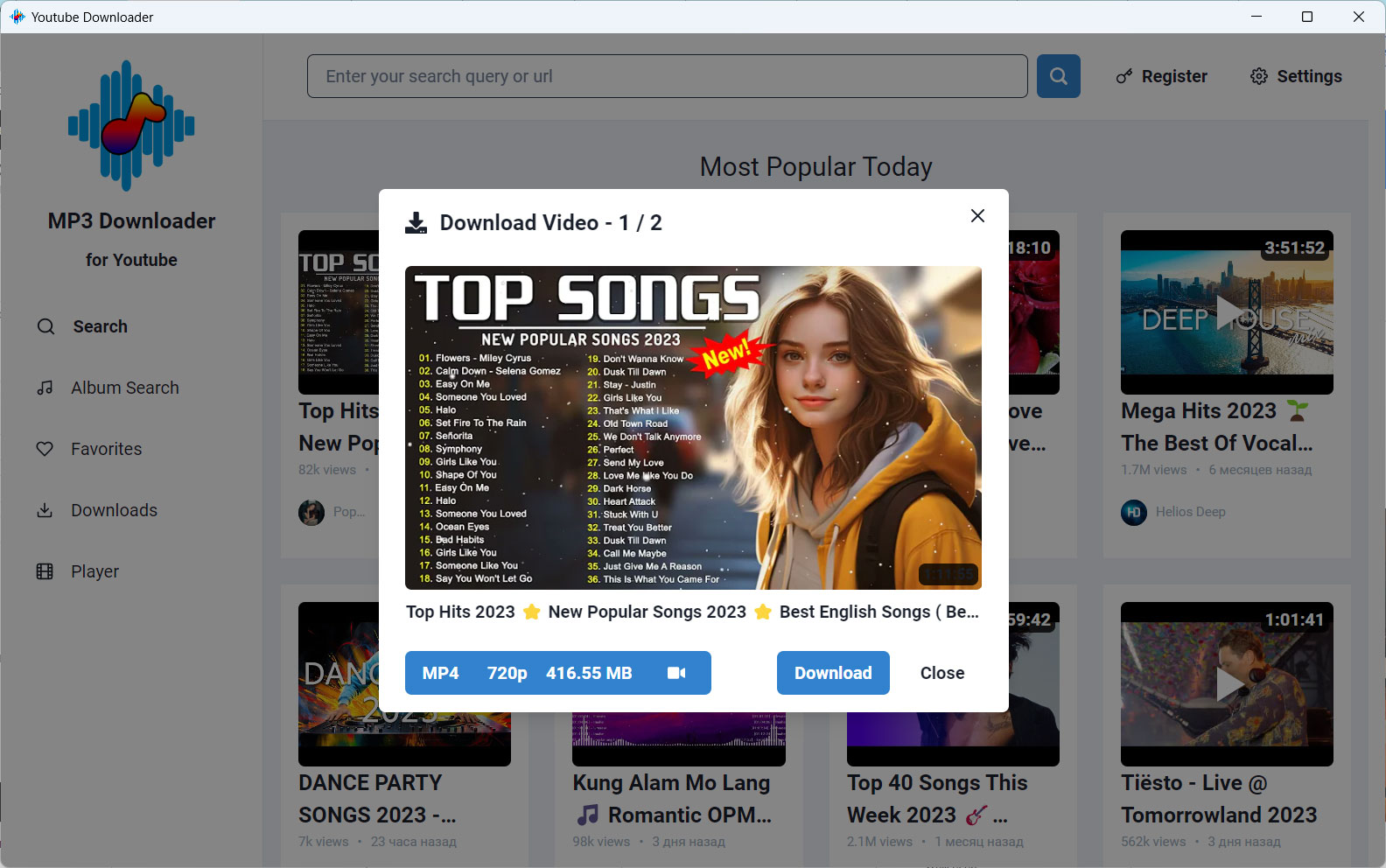Switch to the Player section
Image resolution: width=1386 pixels, height=868 pixels.
tap(94, 571)
